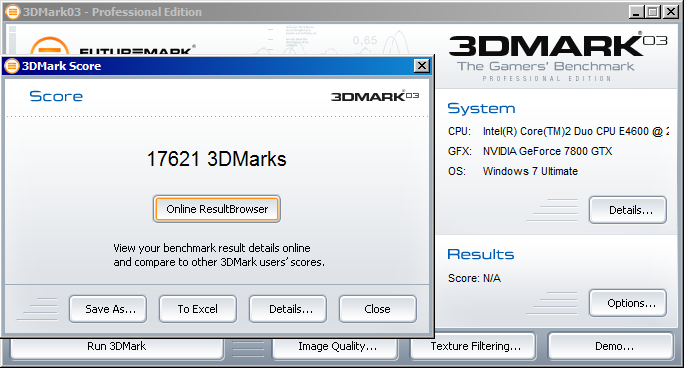Click the large 3DMARK03 Gamers' Benchmark logo
Viewport: 684px width, 368px height.
(x=558, y=57)
